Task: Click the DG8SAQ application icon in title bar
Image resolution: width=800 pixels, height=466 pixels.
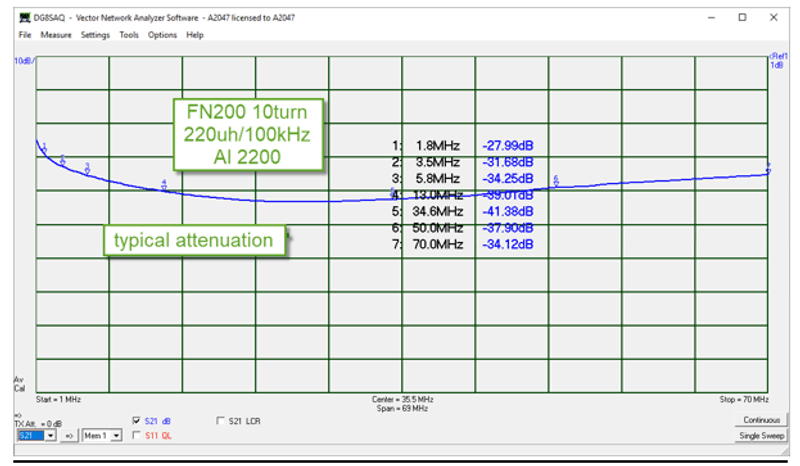Action: [24, 18]
